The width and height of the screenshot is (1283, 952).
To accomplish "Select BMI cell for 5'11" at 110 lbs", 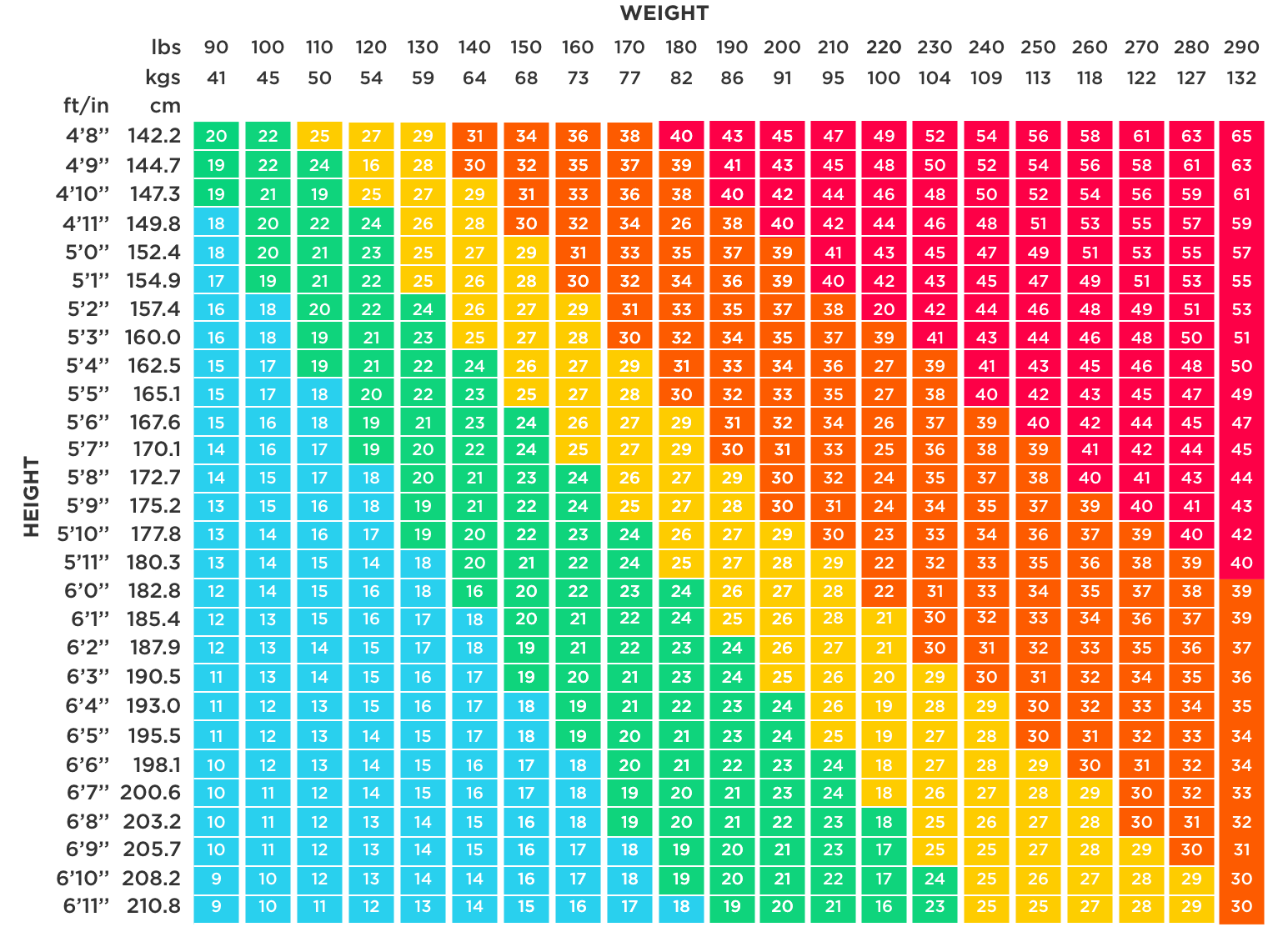I will tap(319, 563).
